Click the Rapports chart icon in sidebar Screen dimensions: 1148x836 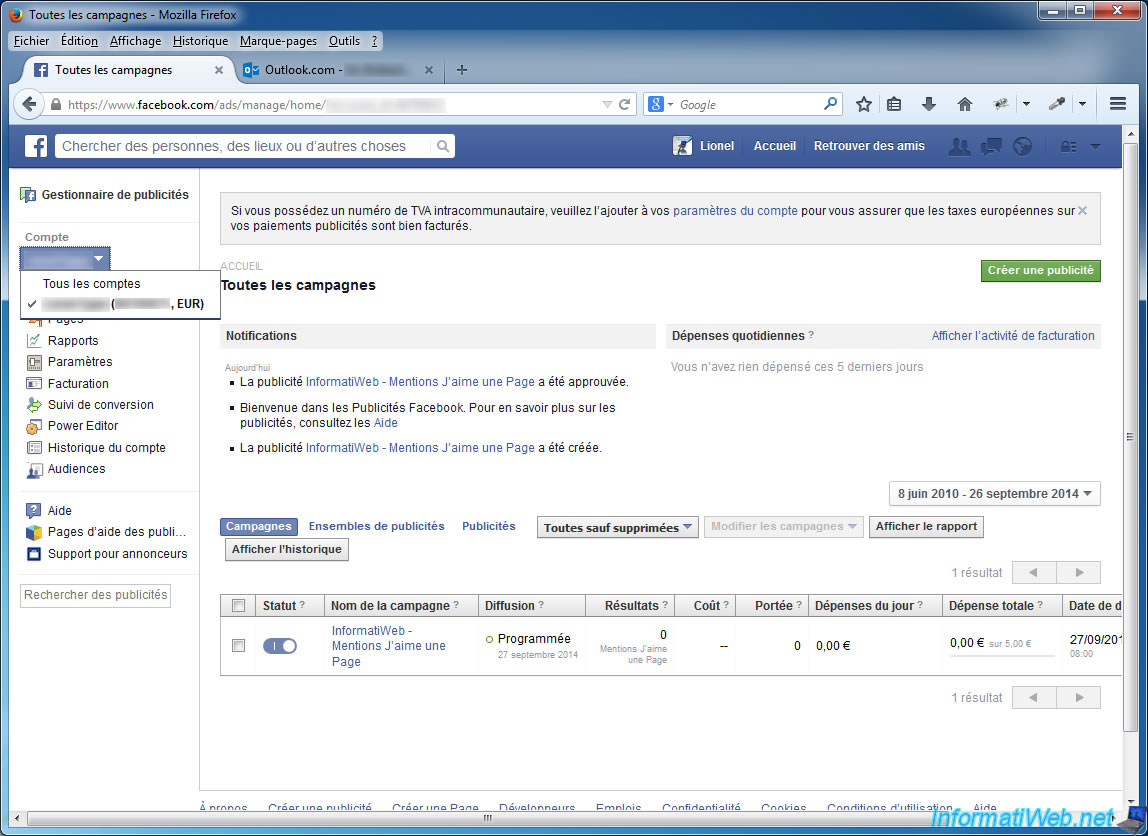tap(34, 340)
